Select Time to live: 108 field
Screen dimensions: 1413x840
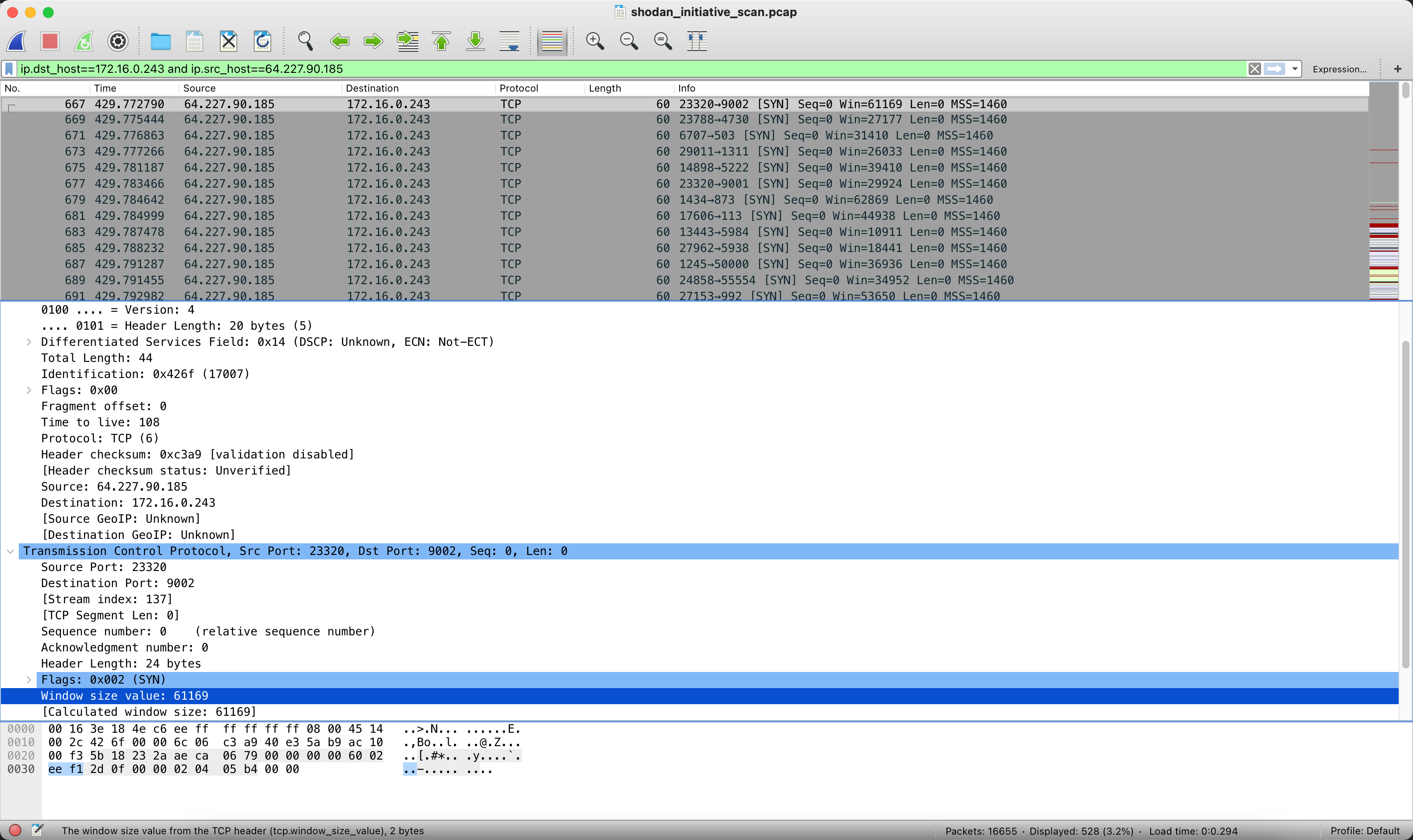click(x=100, y=422)
